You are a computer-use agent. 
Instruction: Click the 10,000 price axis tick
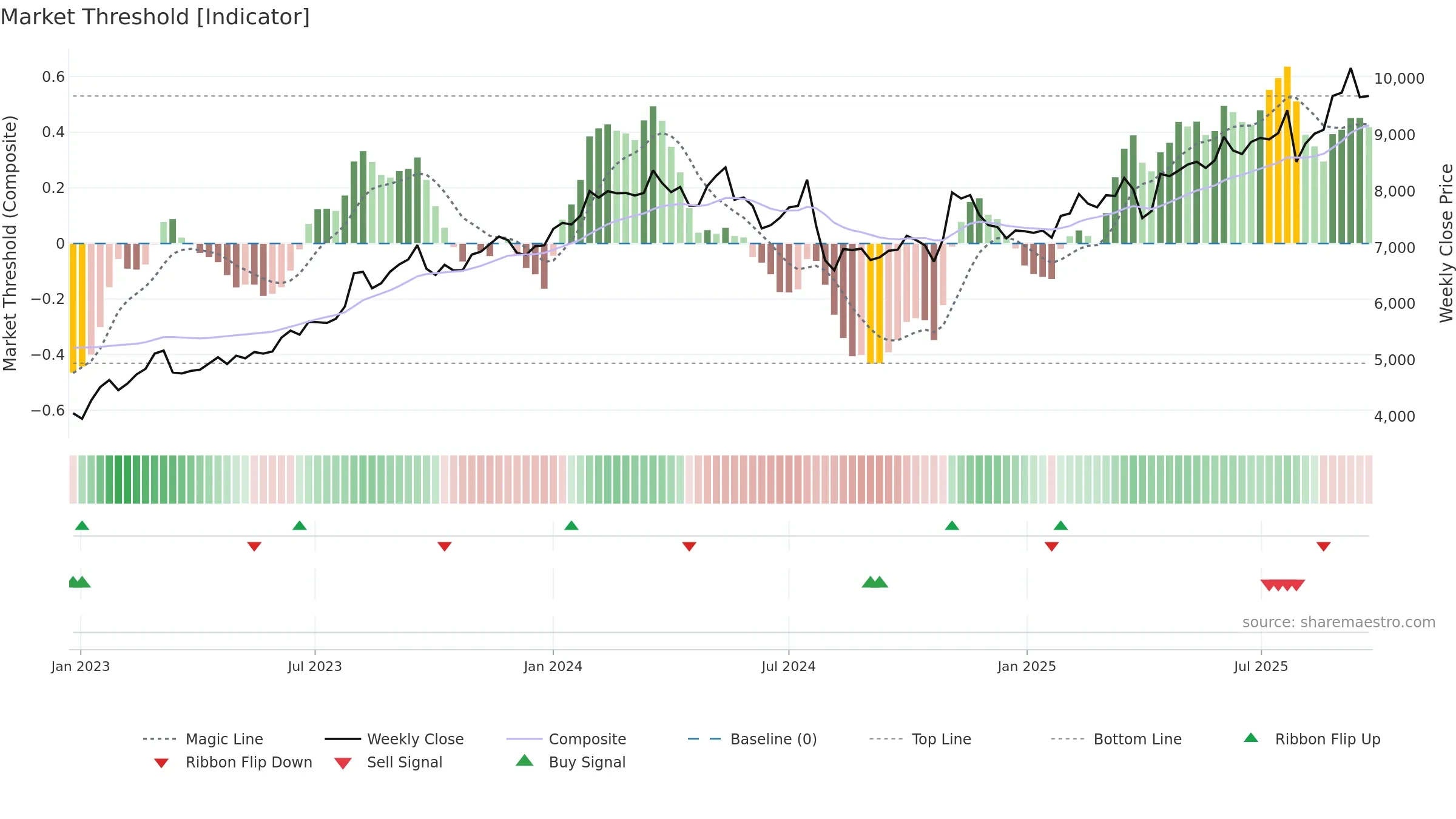(x=1399, y=78)
